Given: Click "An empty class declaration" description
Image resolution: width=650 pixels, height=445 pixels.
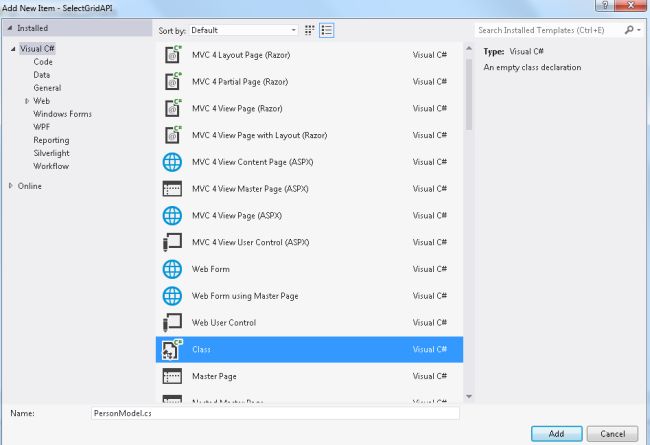Looking at the screenshot, I should (532, 67).
